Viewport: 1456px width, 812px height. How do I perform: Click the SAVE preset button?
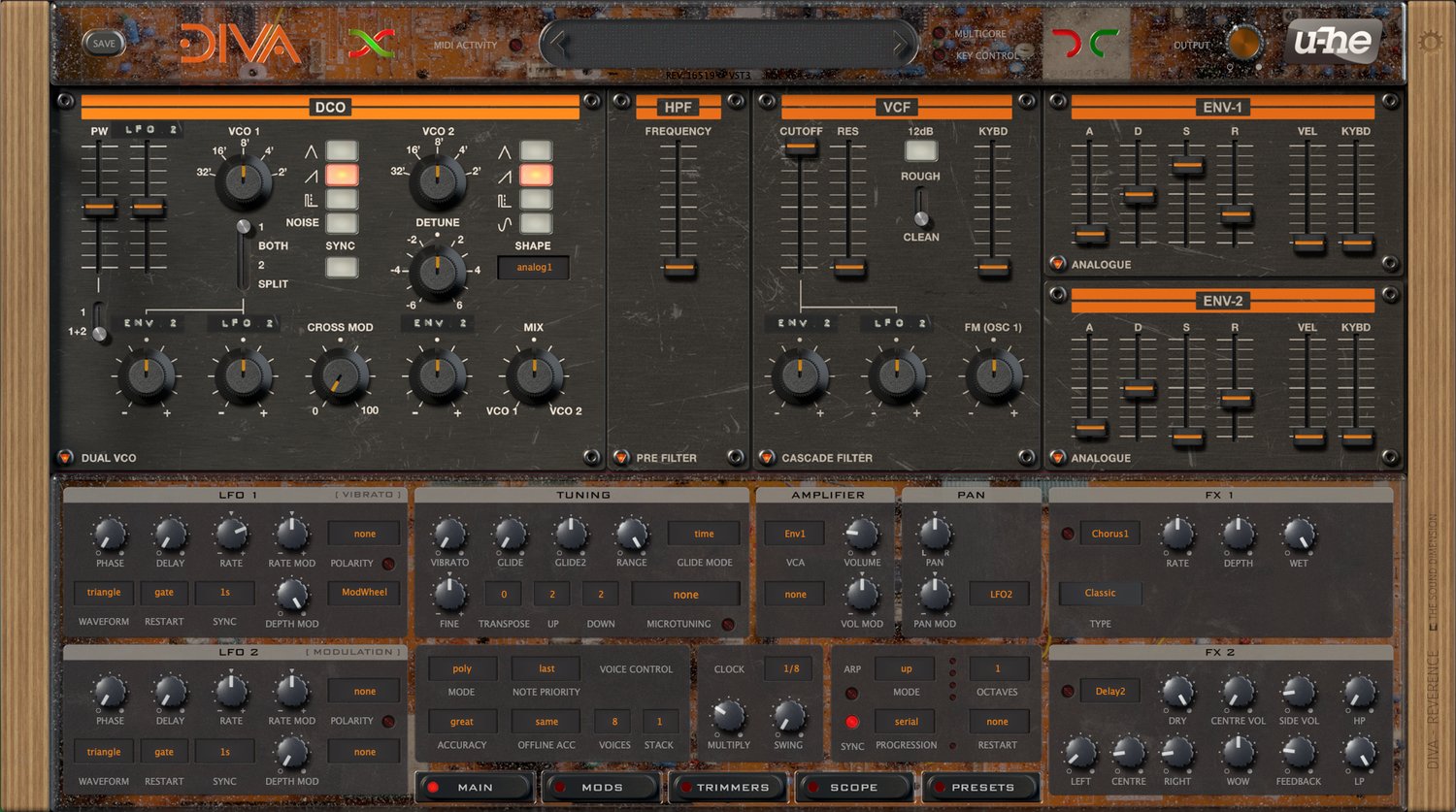104,43
